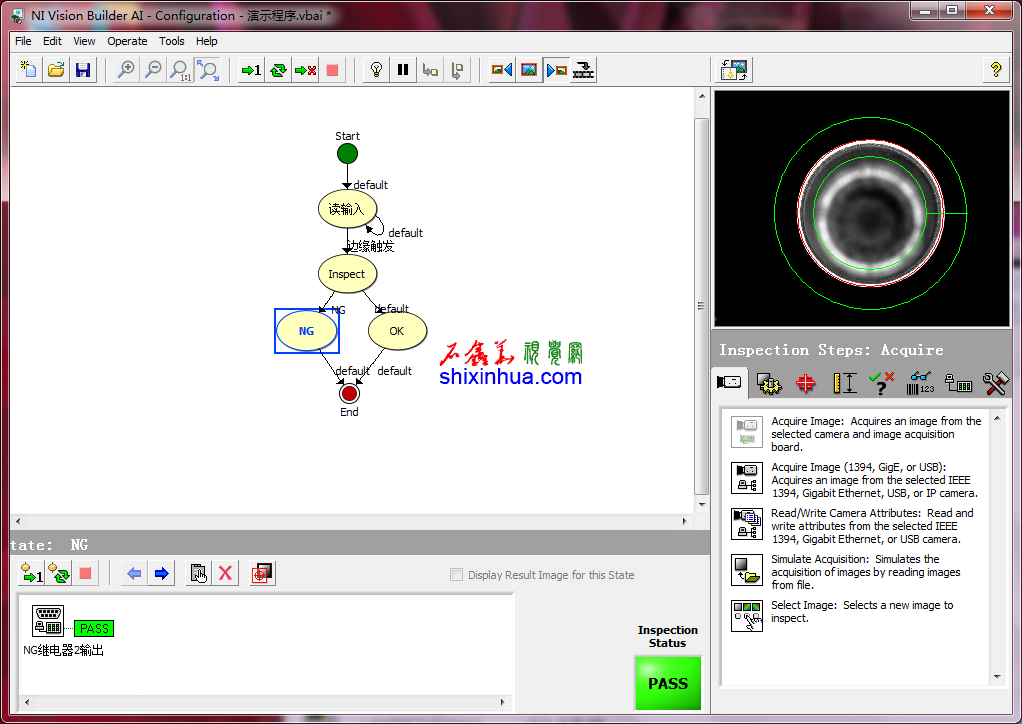Stop inspection using the main toolbar square
Viewport: 1022px width, 724px height.
pos(332,70)
